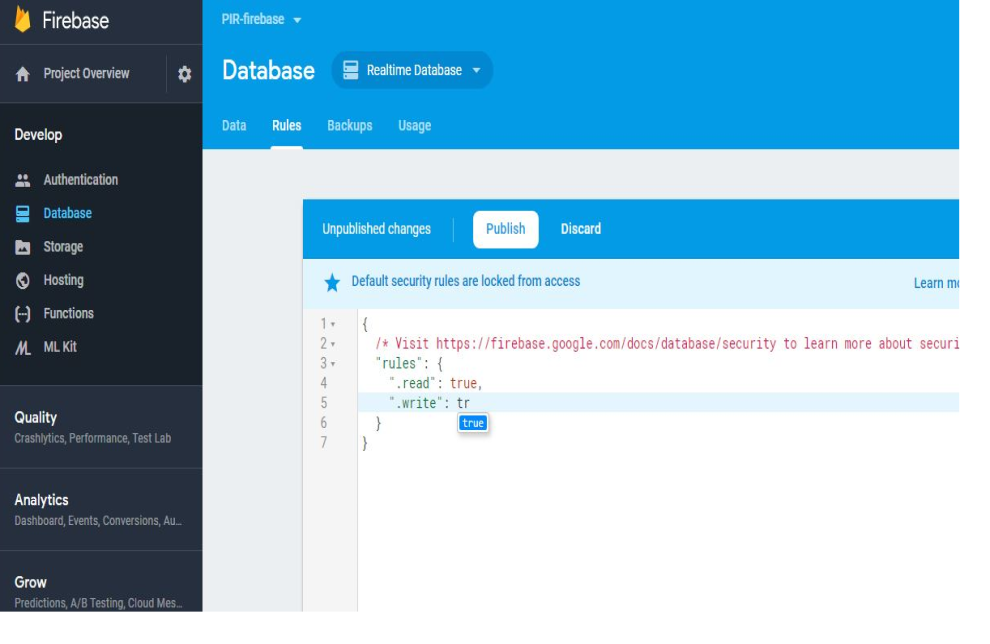Click the Database sidebar icon
Viewport: 990px width, 644px height.
click(x=23, y=213)
